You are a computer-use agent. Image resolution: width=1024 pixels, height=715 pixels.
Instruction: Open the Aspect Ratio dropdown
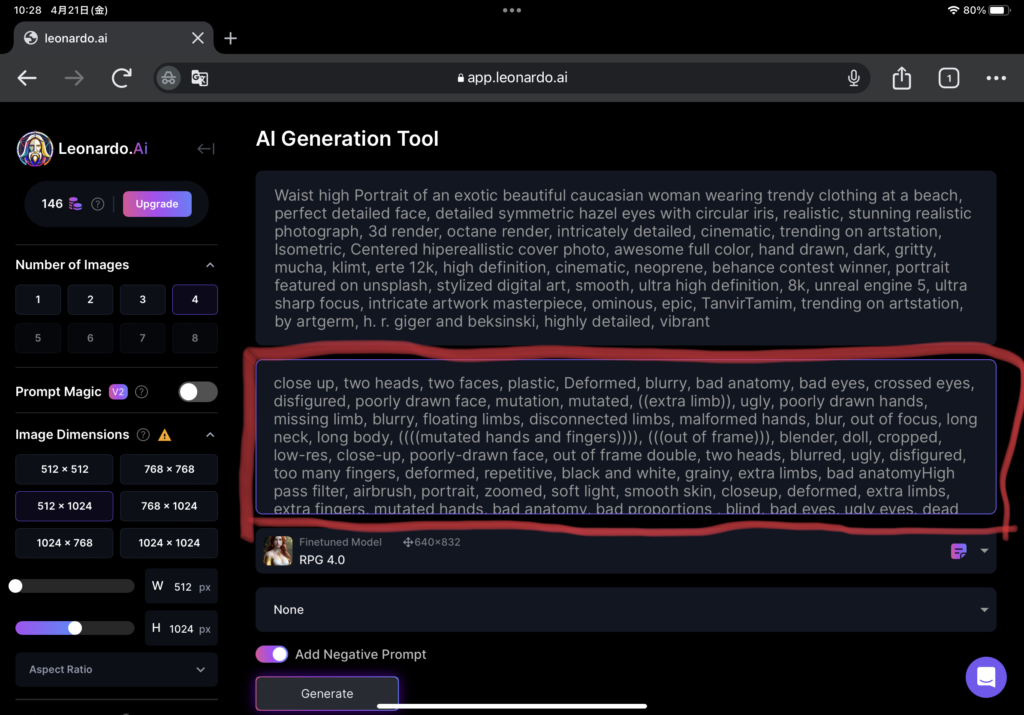click(x=116, y=669)
